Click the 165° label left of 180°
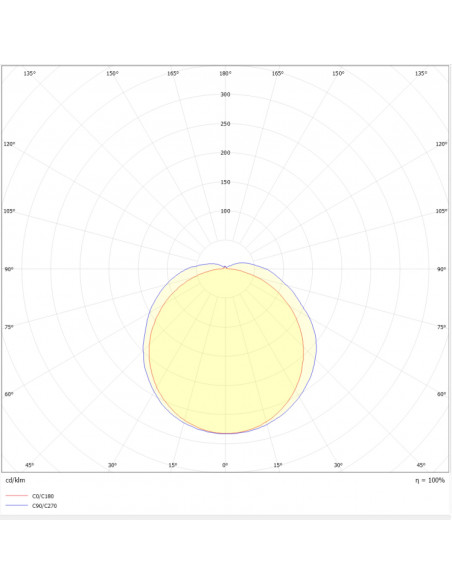The image size is (452, 584). [173, 73]
